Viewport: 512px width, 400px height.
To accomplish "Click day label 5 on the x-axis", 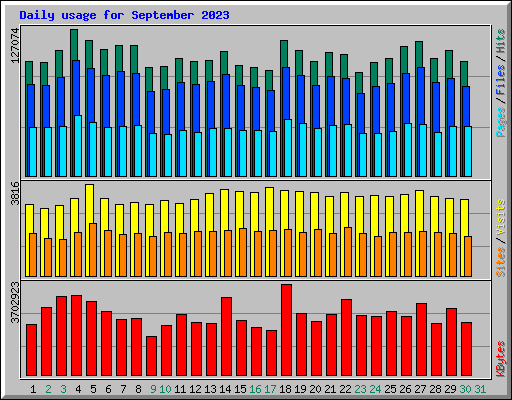I will (93, 389).
